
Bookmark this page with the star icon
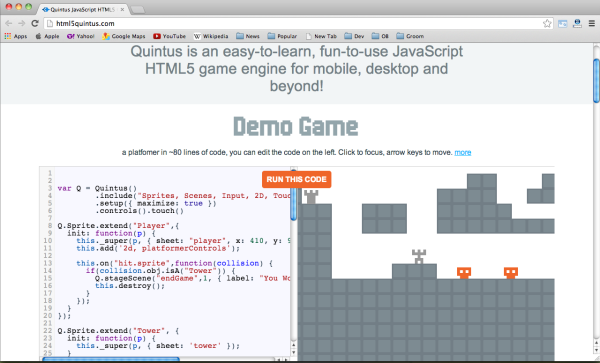547,23
